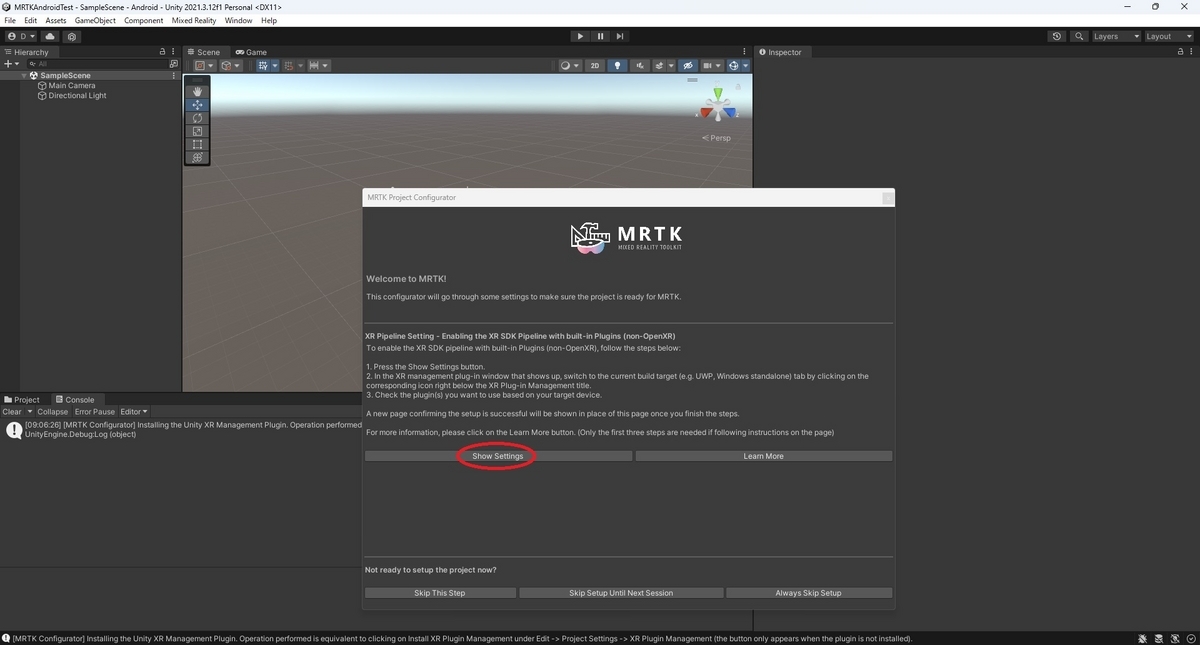
Task: Click the status bar activity indicator
Action: coord(1189,638)
